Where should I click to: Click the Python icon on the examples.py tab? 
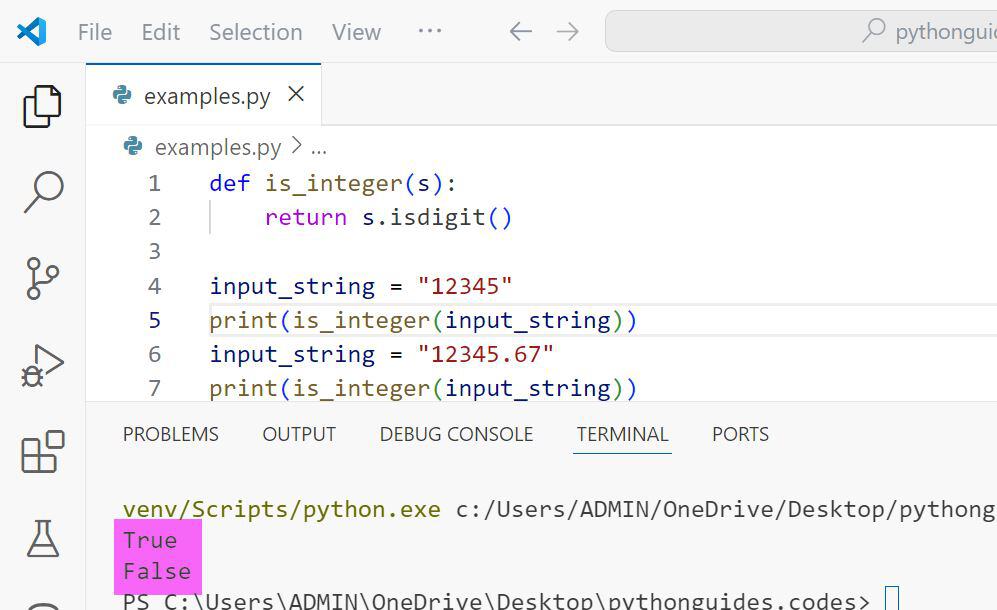[122, 95]
